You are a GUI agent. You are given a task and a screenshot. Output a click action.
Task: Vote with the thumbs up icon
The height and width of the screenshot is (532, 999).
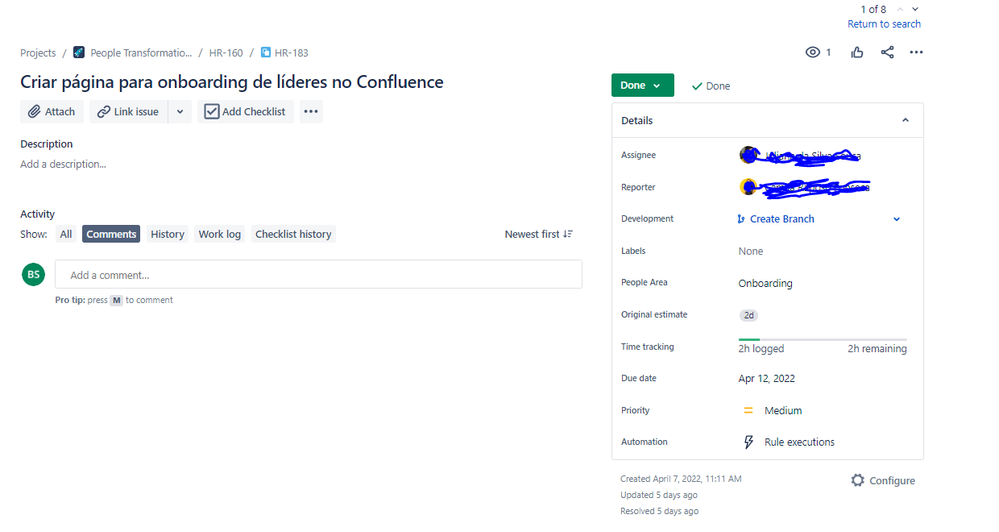click(857, 52)
